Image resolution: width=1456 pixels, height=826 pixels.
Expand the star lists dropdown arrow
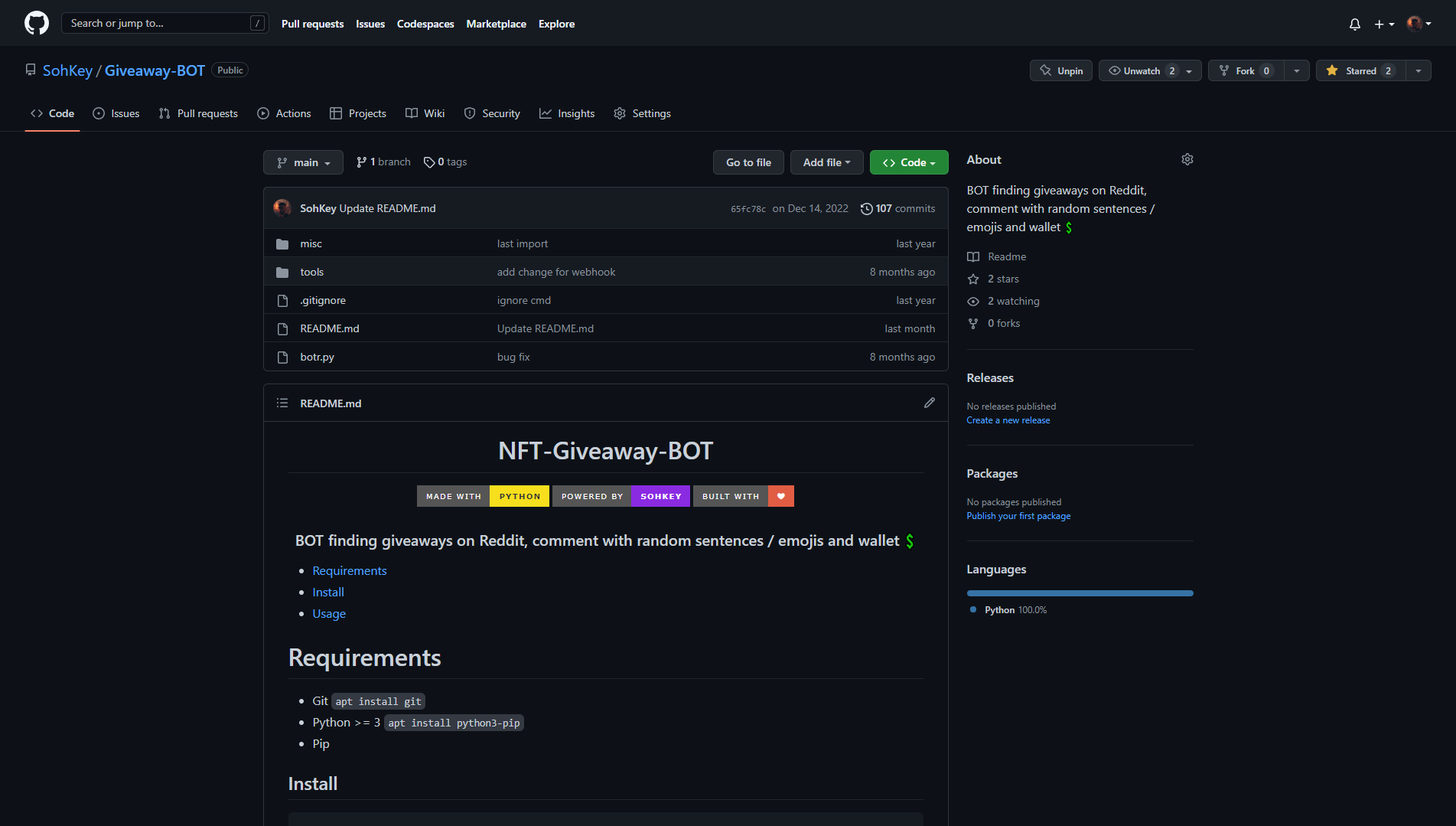click(1419, 70)
